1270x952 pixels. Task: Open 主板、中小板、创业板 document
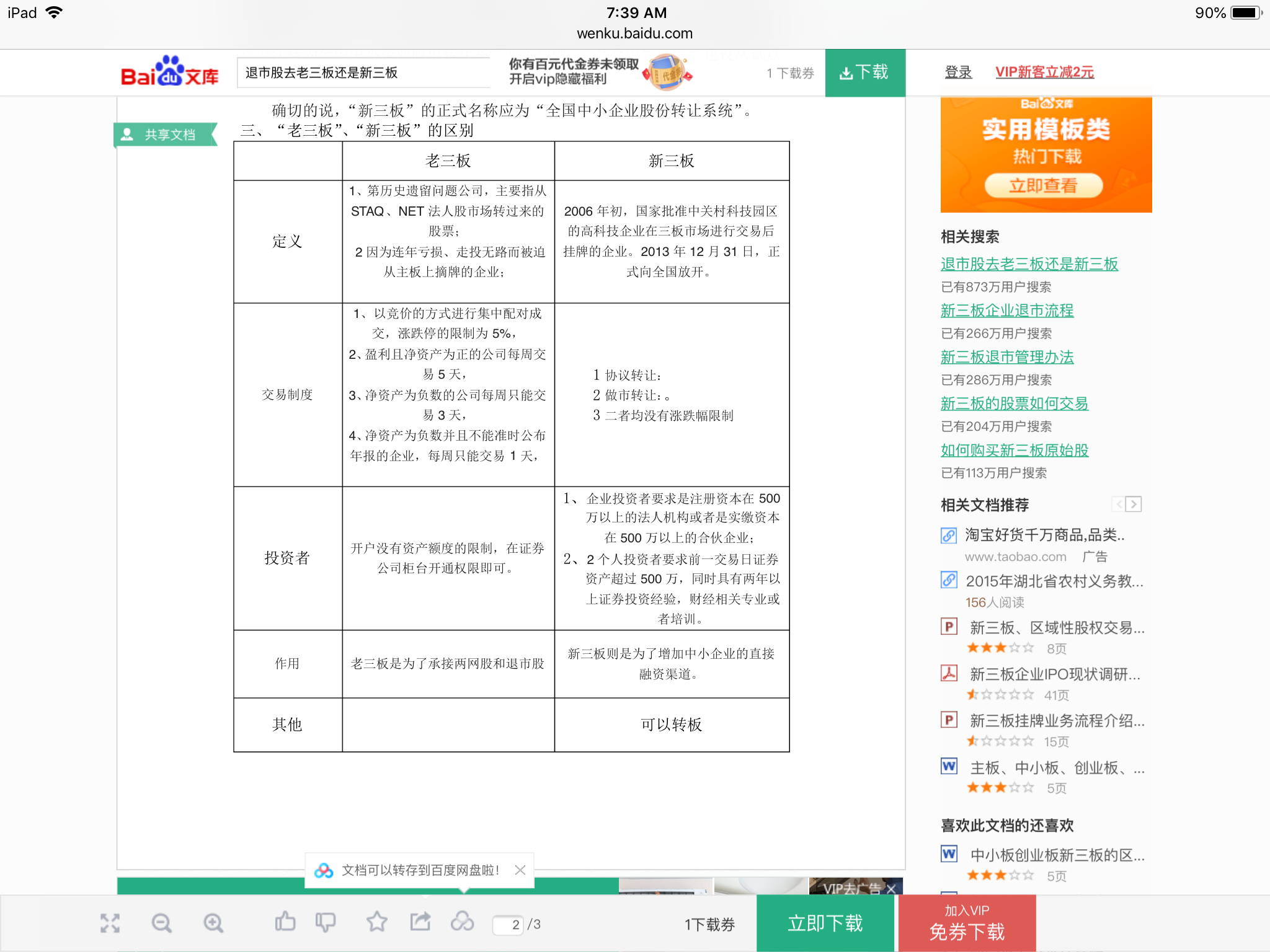coord(1057,767)
